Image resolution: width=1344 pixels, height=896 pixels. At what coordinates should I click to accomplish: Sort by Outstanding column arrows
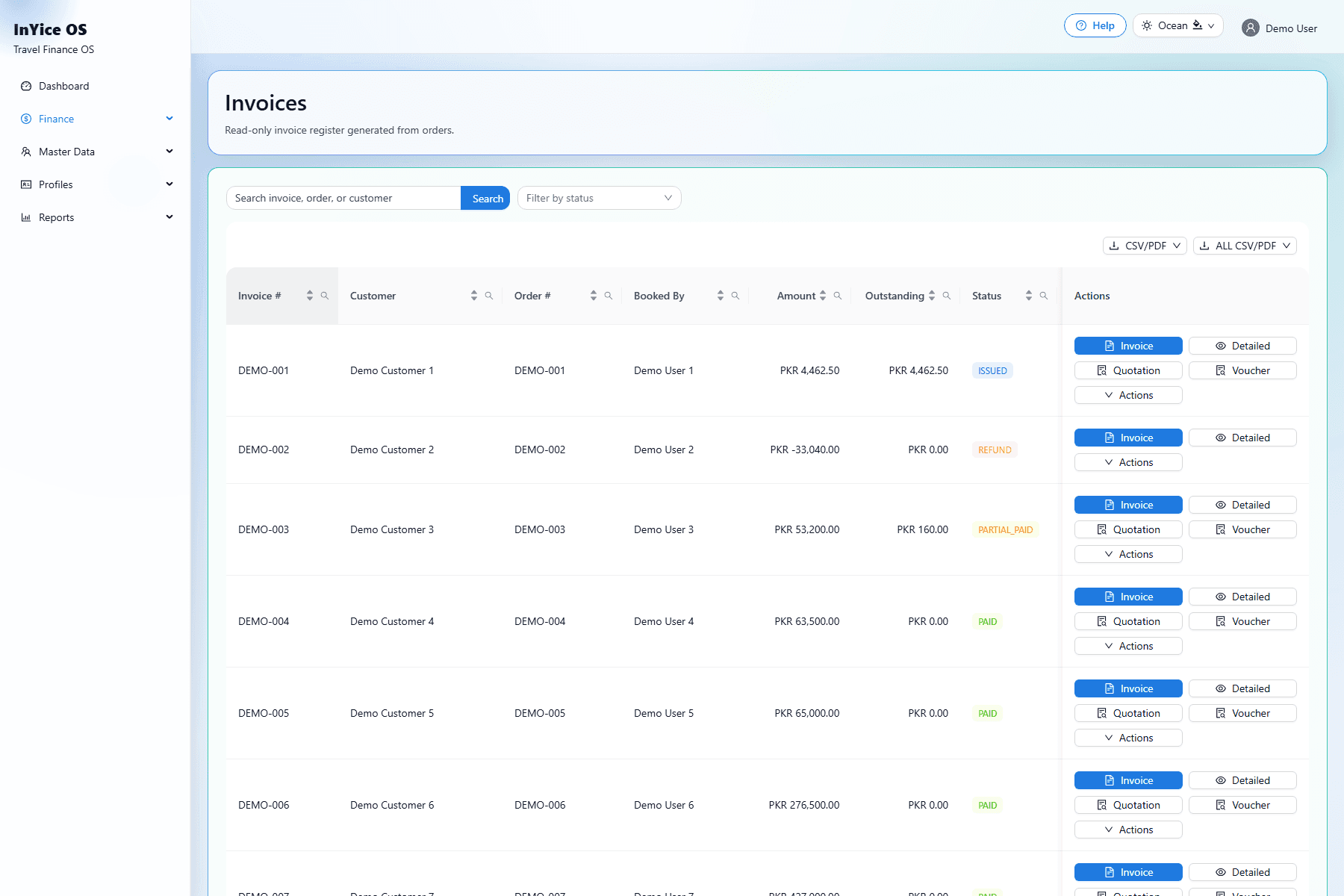point(932,296)
